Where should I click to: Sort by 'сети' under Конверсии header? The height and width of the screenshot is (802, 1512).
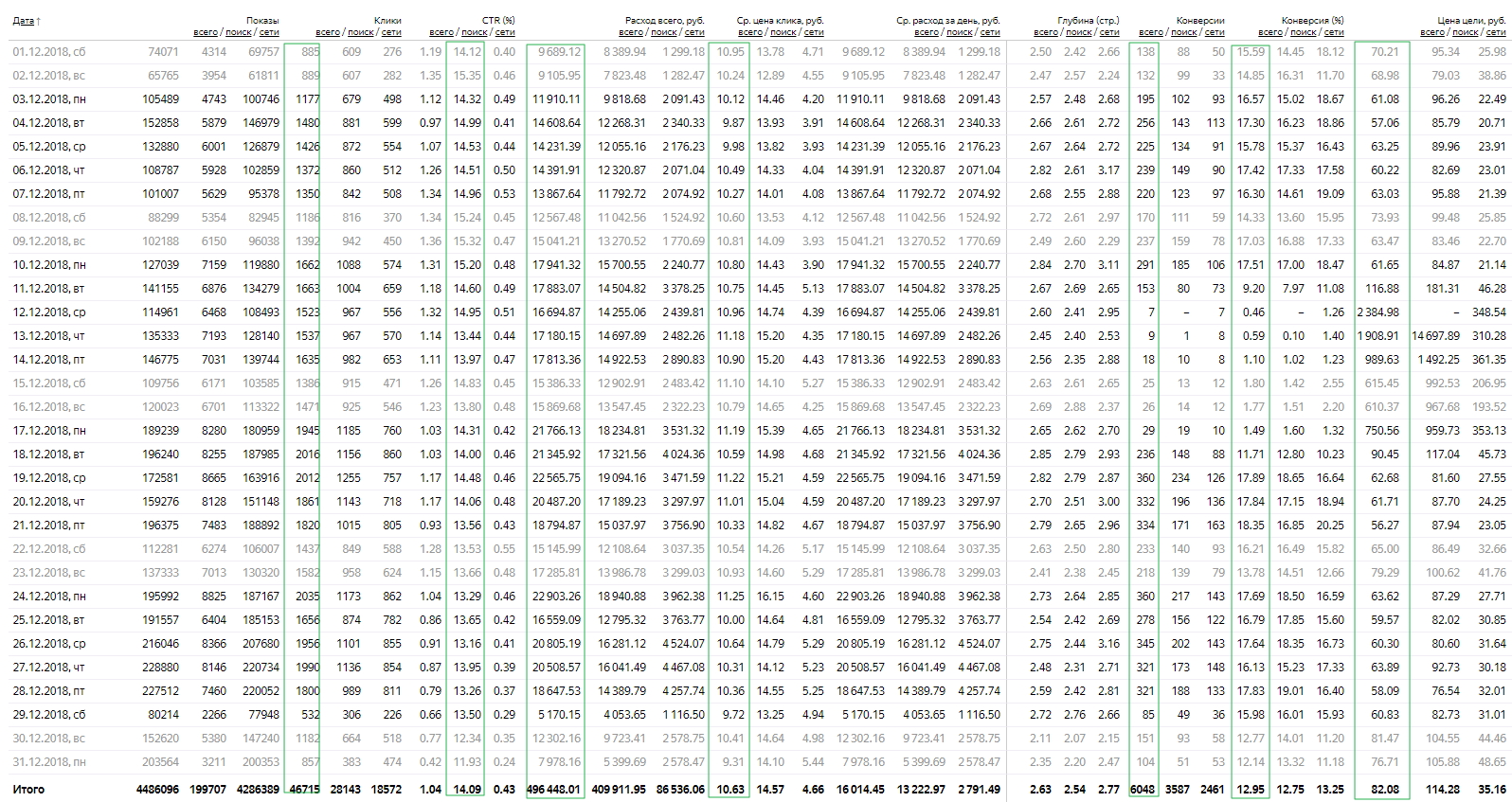coord(1215,32)
